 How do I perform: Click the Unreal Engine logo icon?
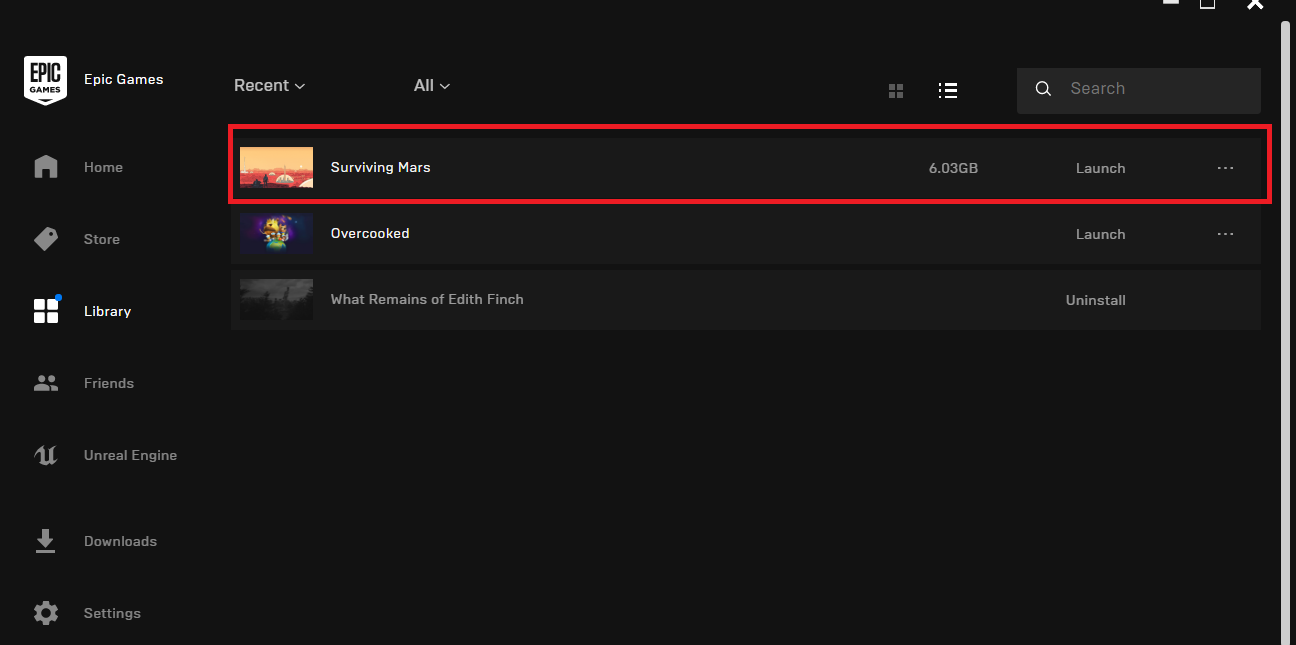46,455
